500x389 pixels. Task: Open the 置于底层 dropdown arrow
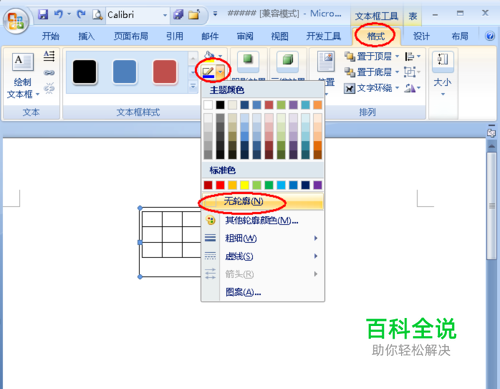(397, 72)
